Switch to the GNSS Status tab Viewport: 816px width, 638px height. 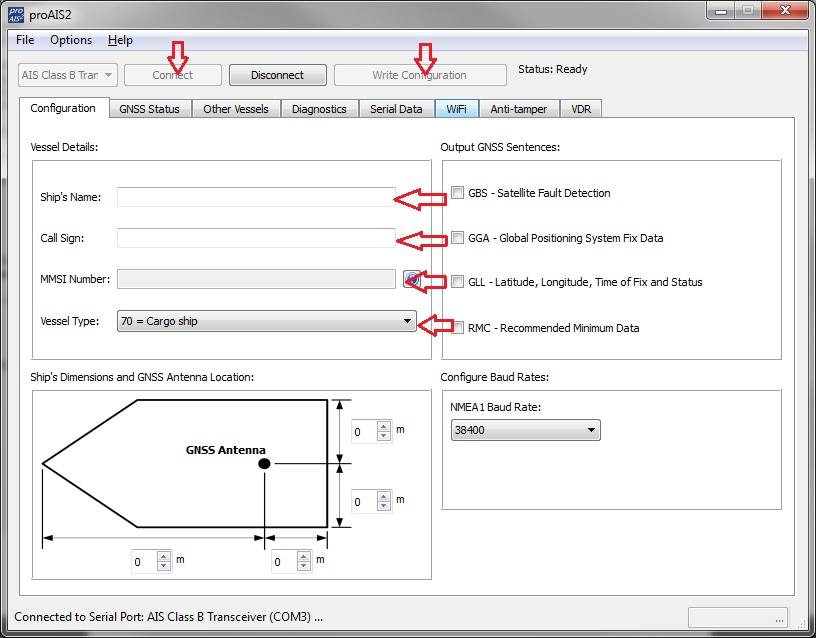tap(149, 109)
